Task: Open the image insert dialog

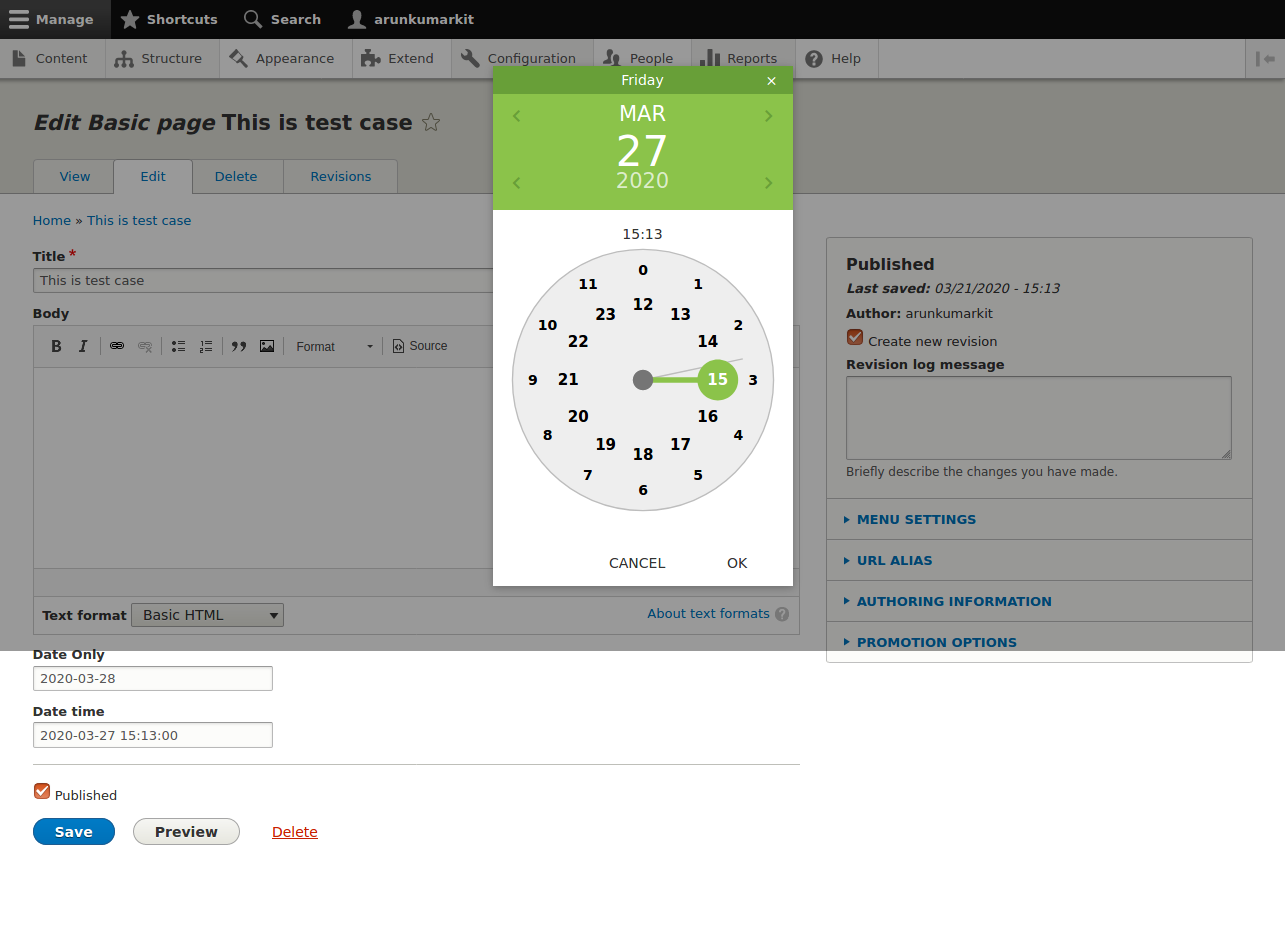Action: point(266,345)
